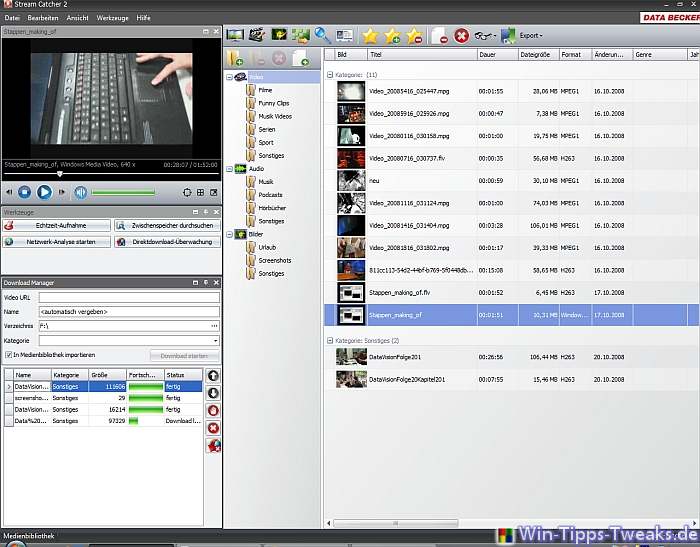
Task: Click the player detach window icon
Action: (214, 192)
